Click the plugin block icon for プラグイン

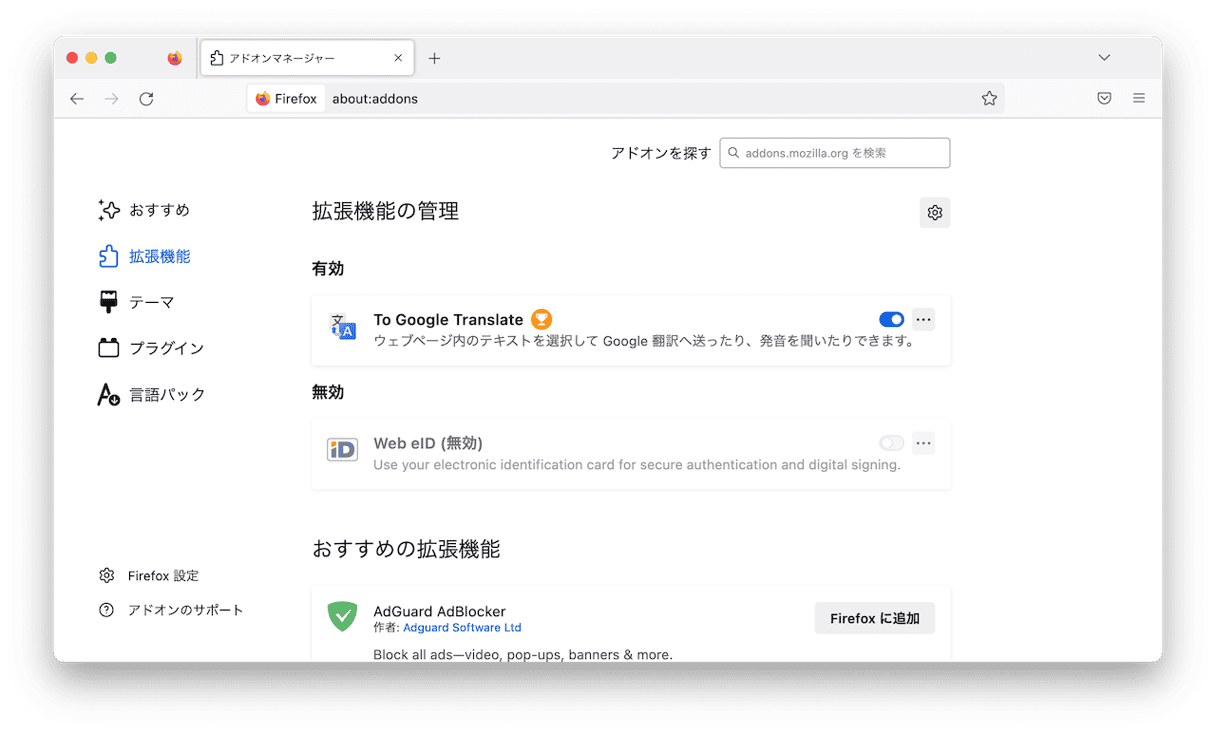coord(108,348)
